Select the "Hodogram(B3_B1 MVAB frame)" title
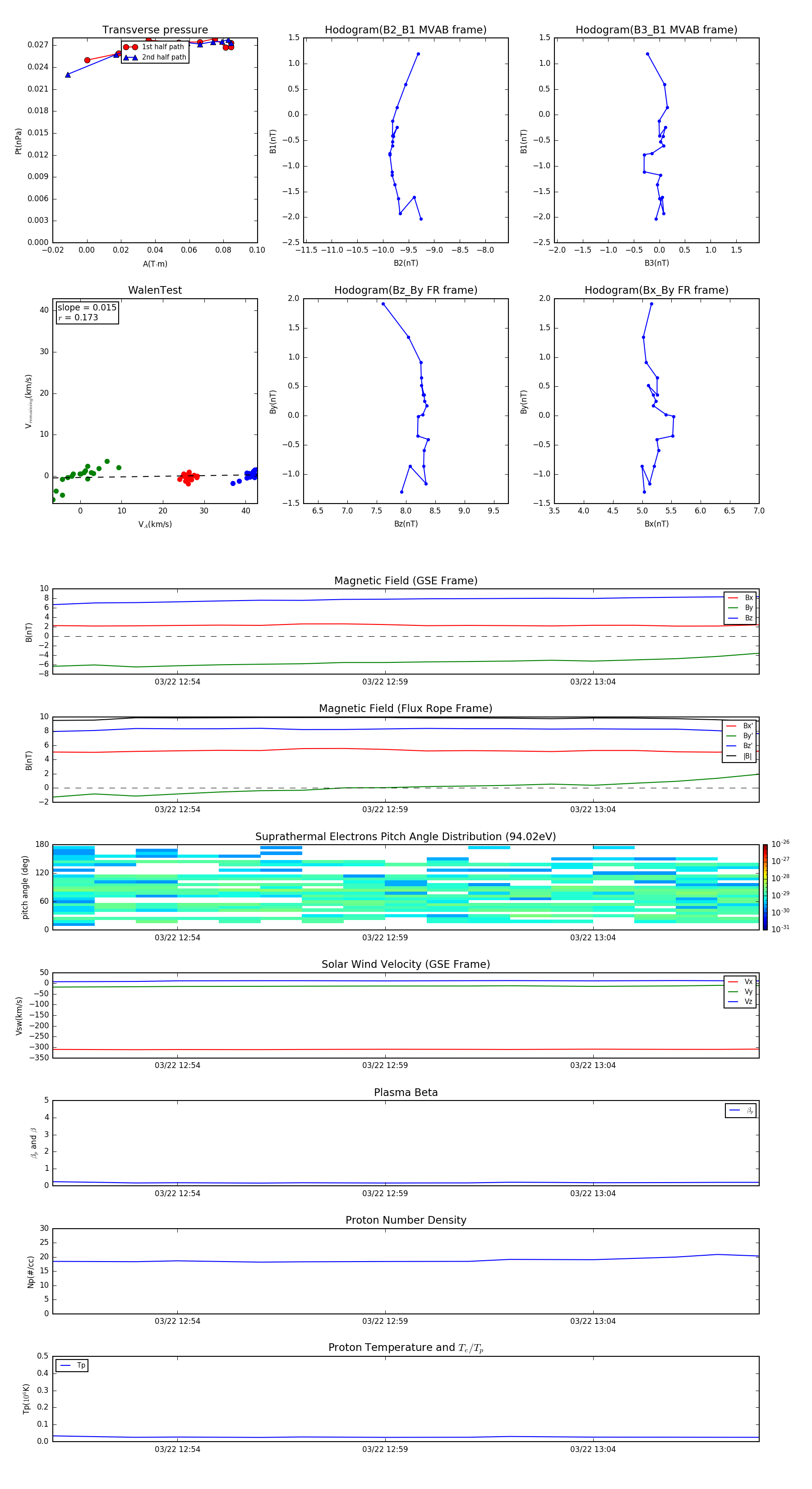The height and width of the screenshot is (1489, 812). point(656,30)
